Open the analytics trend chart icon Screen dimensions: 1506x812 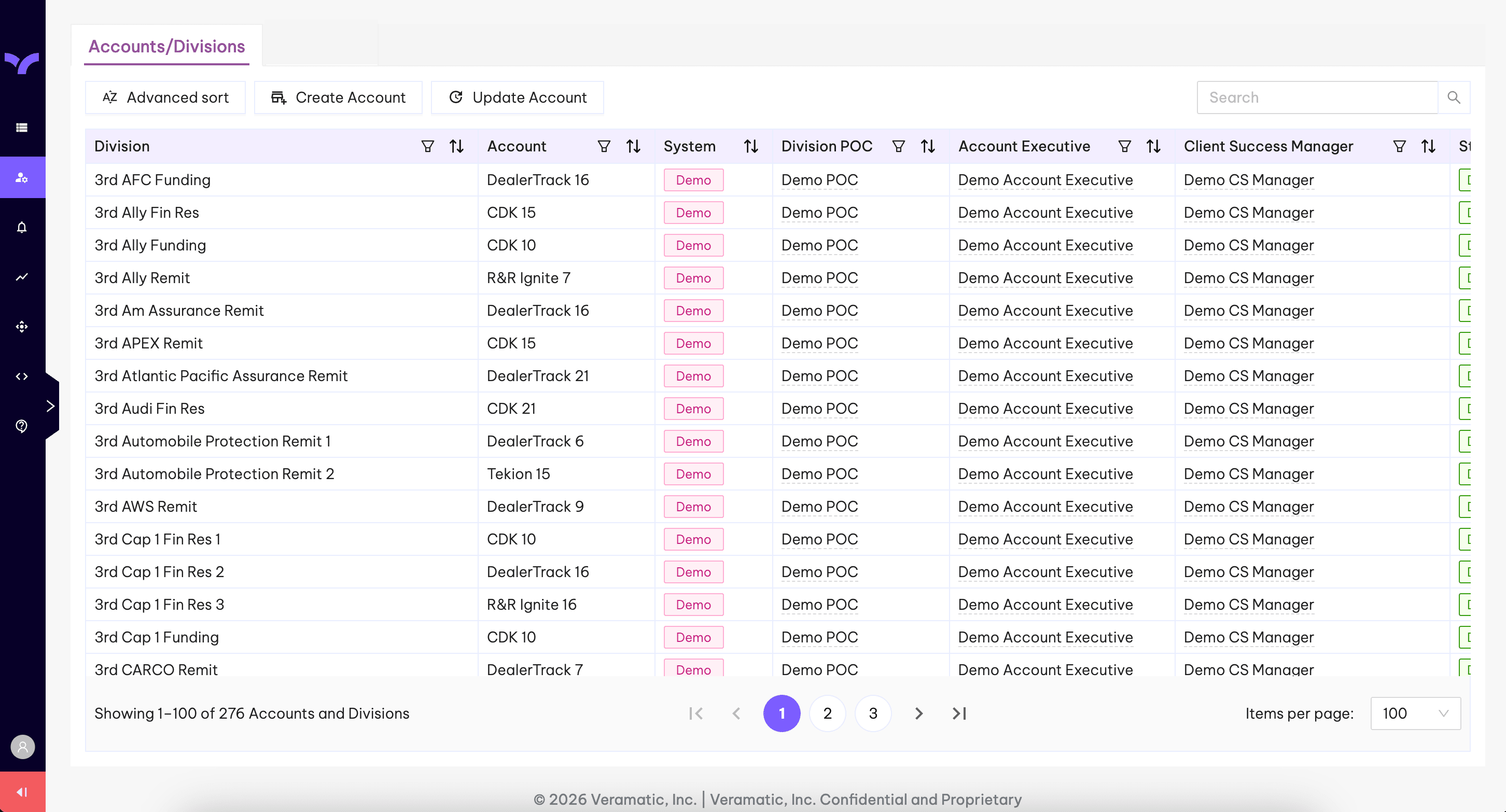22,277
